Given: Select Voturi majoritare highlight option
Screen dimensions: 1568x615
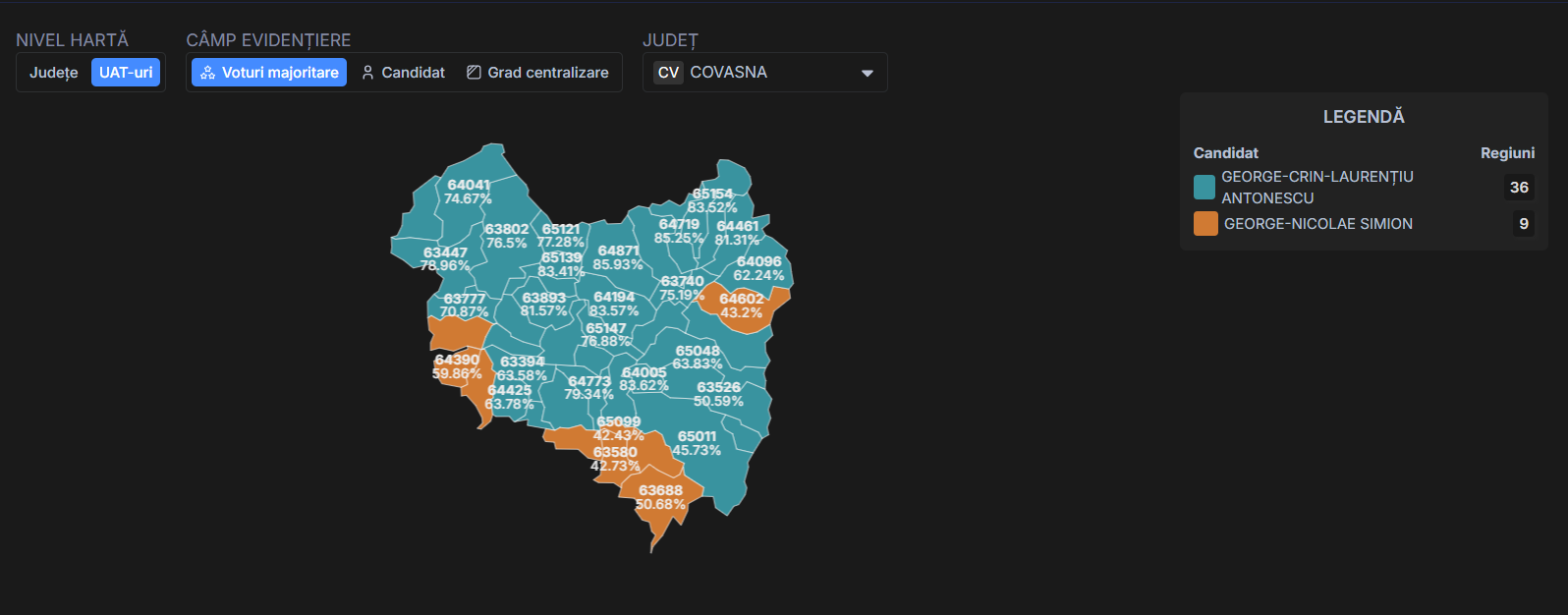Looking at the screenshot, I should (x=269, y=73).
